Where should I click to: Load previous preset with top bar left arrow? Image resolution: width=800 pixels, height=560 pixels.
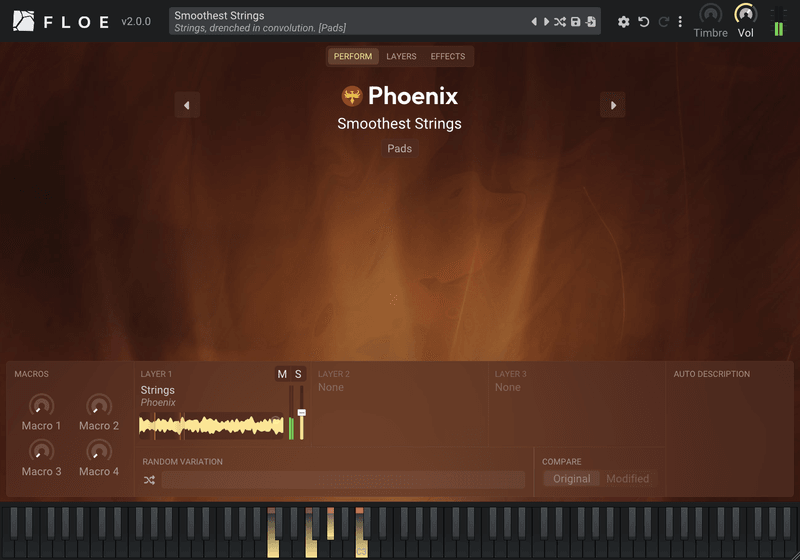tap(534, 21)
